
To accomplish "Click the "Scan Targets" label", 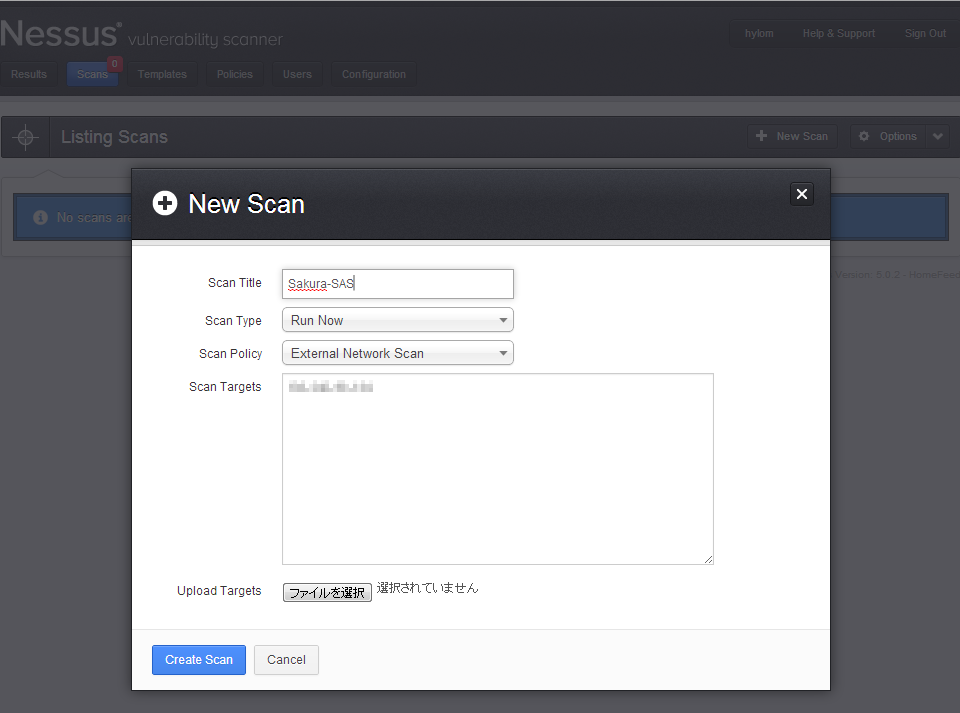I will tap(225, 387).
